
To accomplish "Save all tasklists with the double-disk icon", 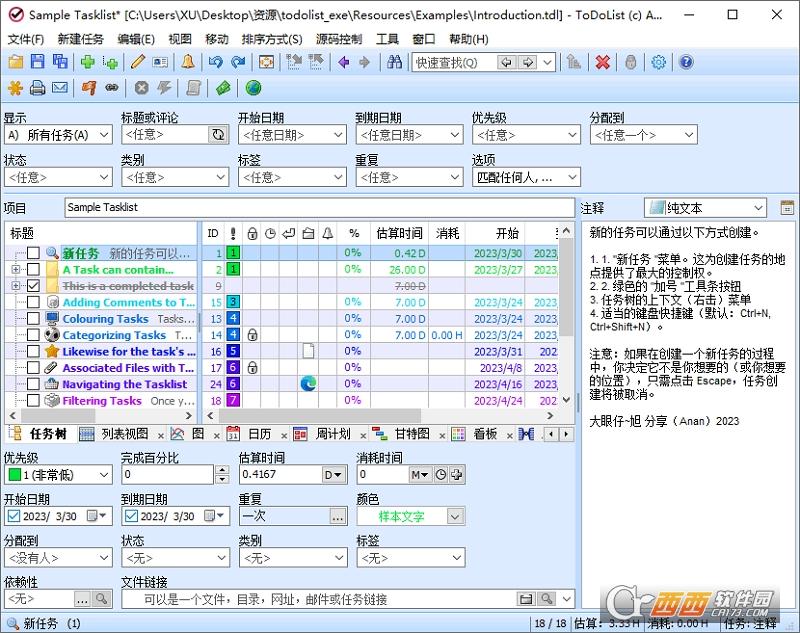I will 60,62.
